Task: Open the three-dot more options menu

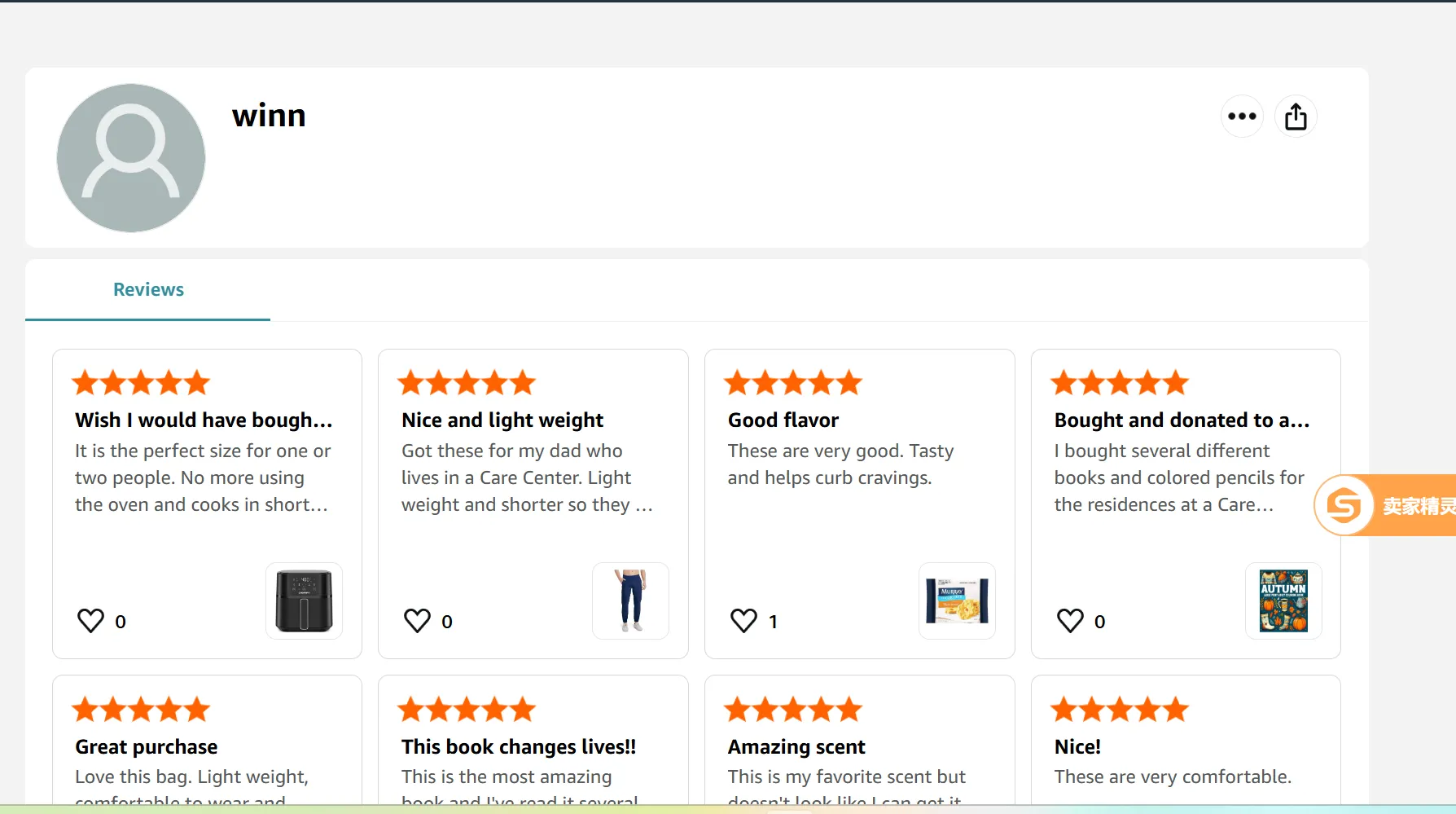Action: pos(1242,117)
